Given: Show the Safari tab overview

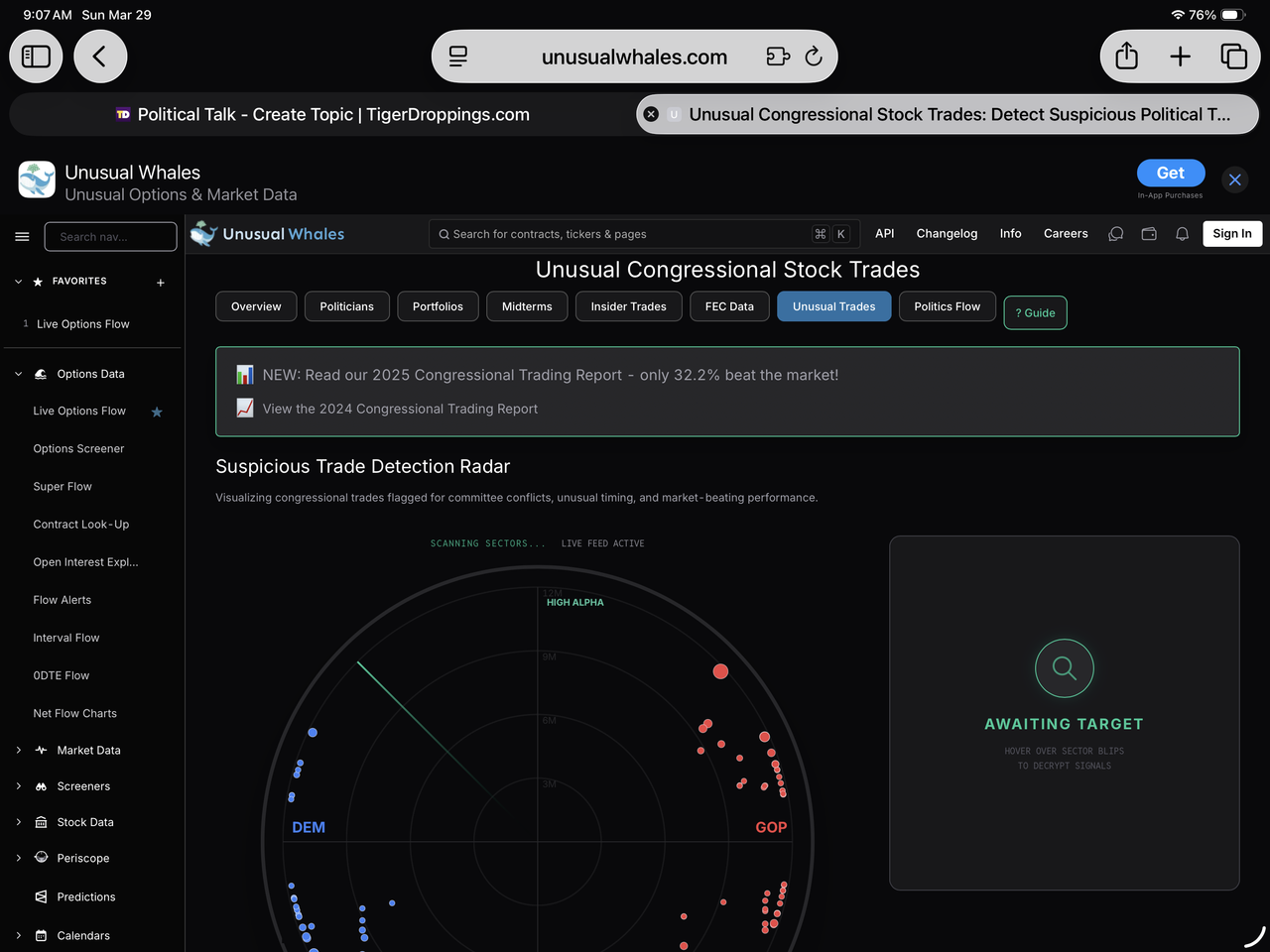Looking at the screenshot, I should coord(1233,57).
